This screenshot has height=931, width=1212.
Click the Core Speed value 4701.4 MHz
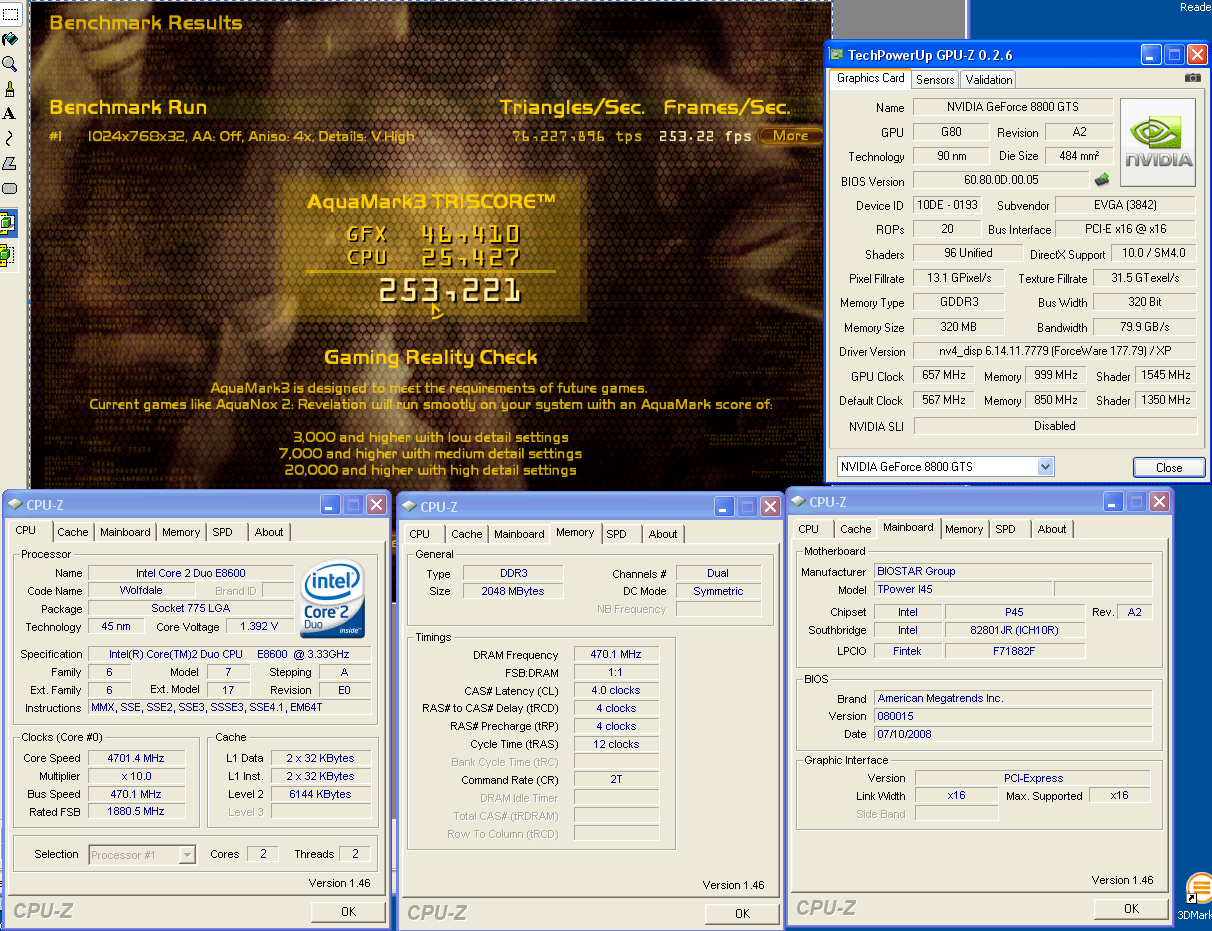137,758
